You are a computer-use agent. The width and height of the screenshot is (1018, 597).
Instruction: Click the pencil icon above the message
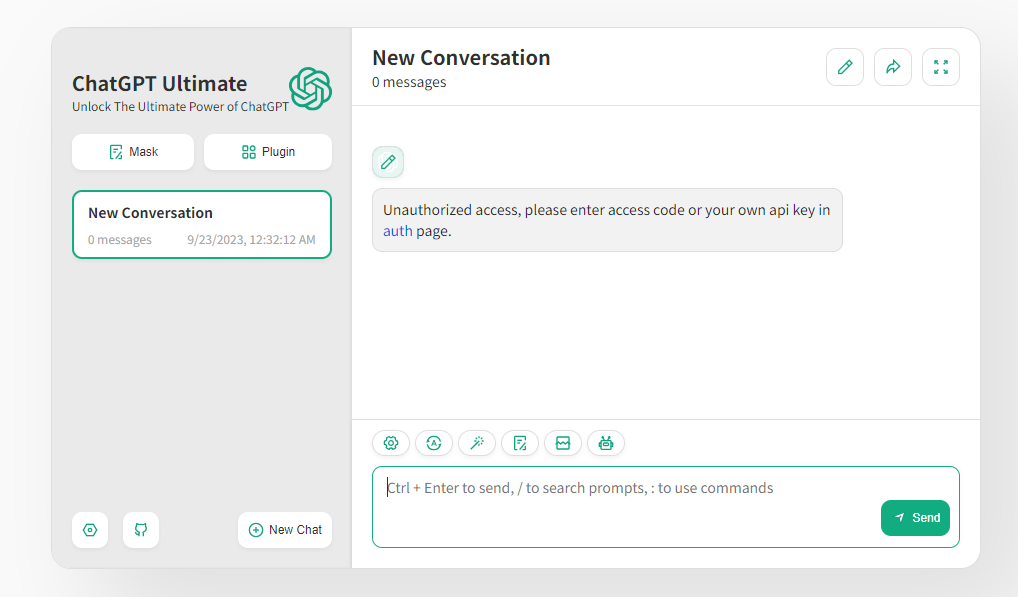pyautogui.click(x=388, y=162)
